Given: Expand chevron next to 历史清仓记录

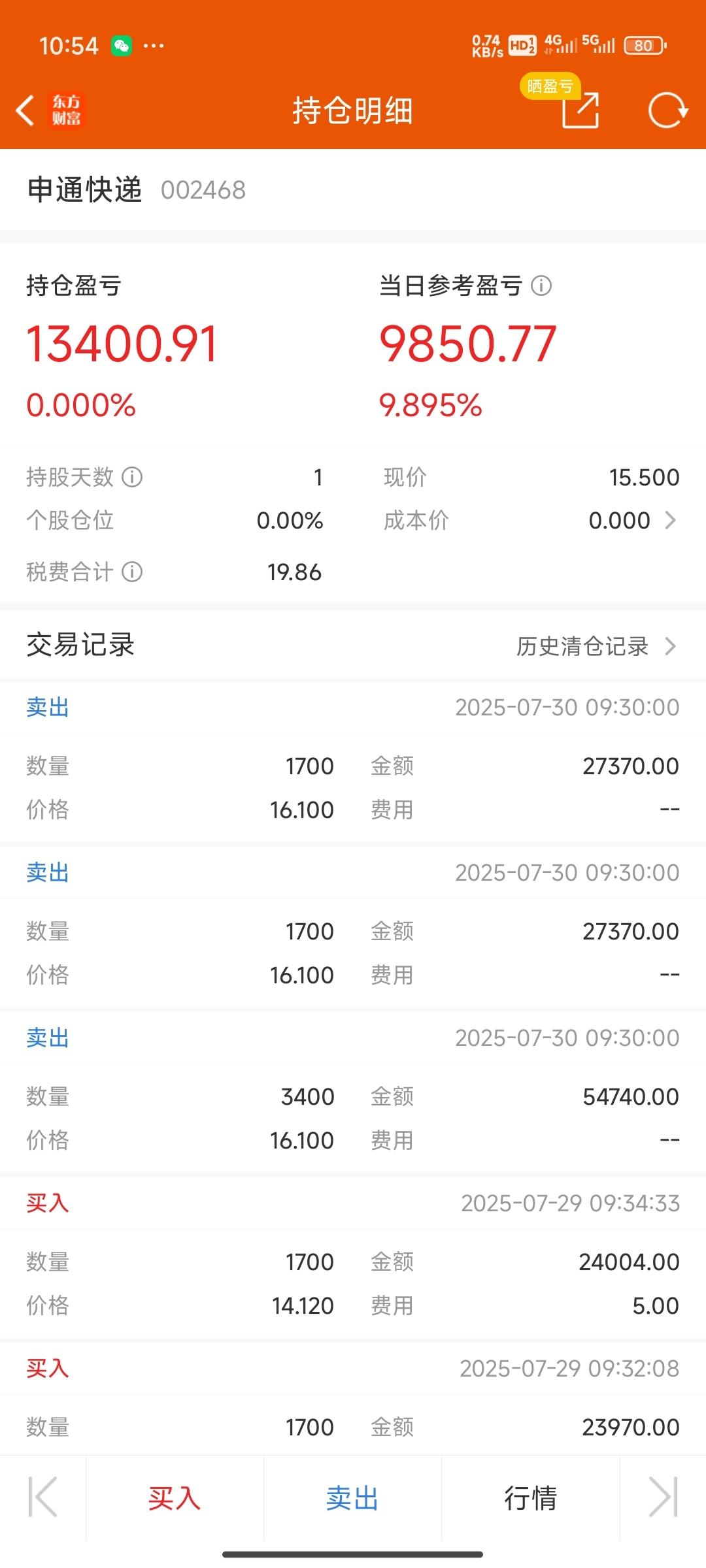Looking at the screenshot, I should point(670,646).
